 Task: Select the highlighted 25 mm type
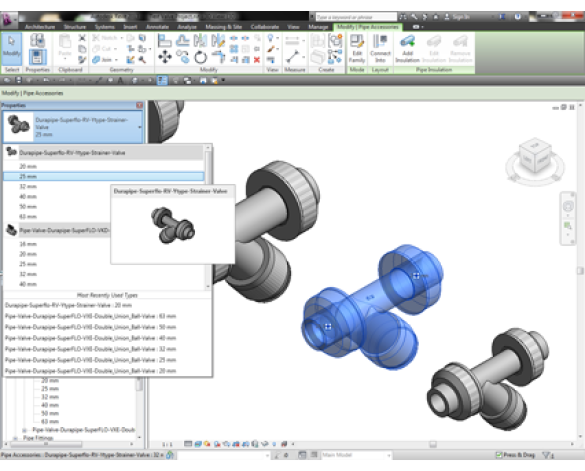point(104,176)
